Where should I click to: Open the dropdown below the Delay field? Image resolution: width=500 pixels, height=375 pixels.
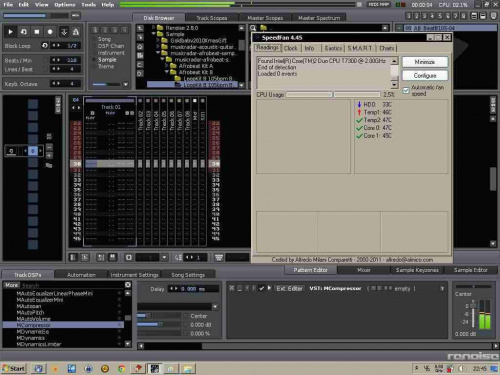pyautogui.click(x=215, y=306)
